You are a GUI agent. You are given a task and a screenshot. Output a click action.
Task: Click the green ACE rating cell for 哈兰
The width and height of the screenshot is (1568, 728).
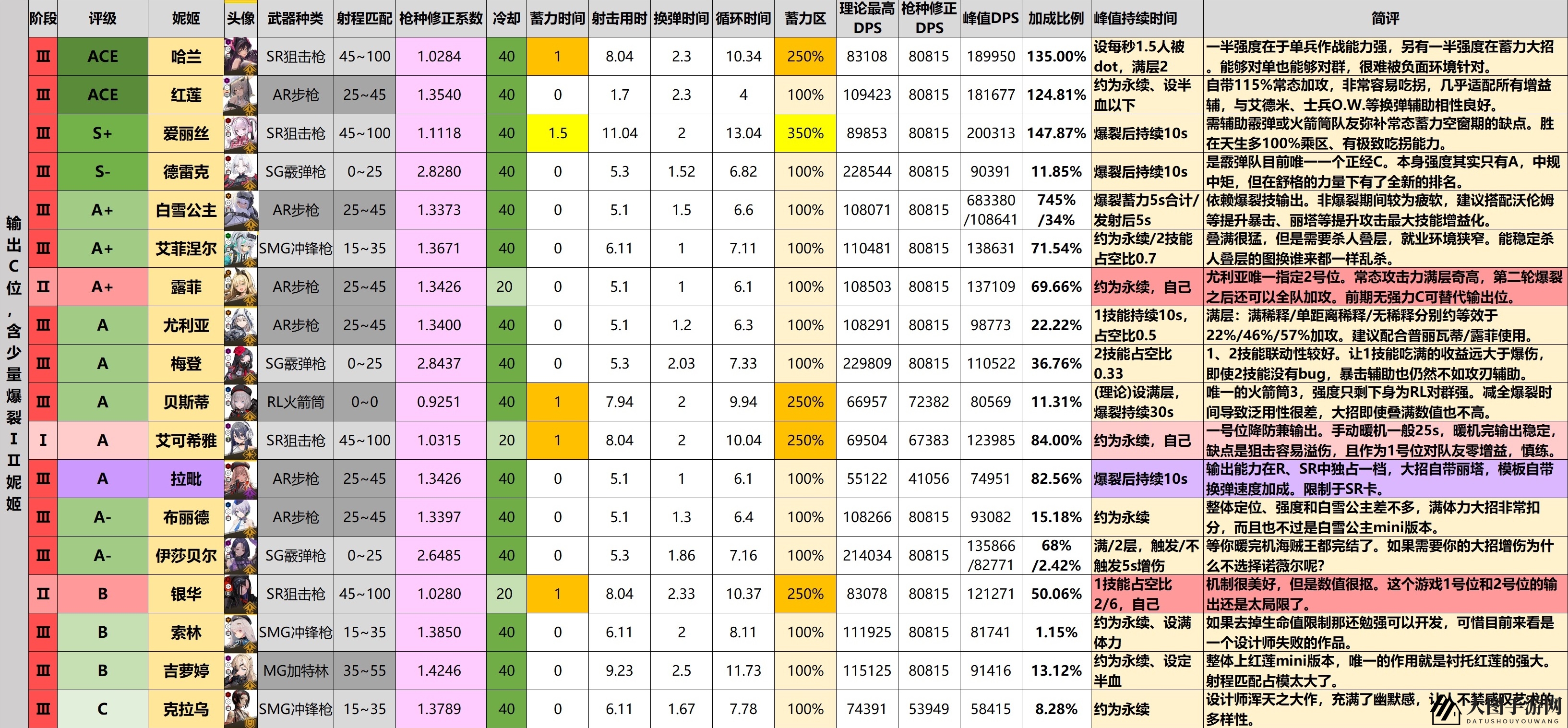[102, 57]
